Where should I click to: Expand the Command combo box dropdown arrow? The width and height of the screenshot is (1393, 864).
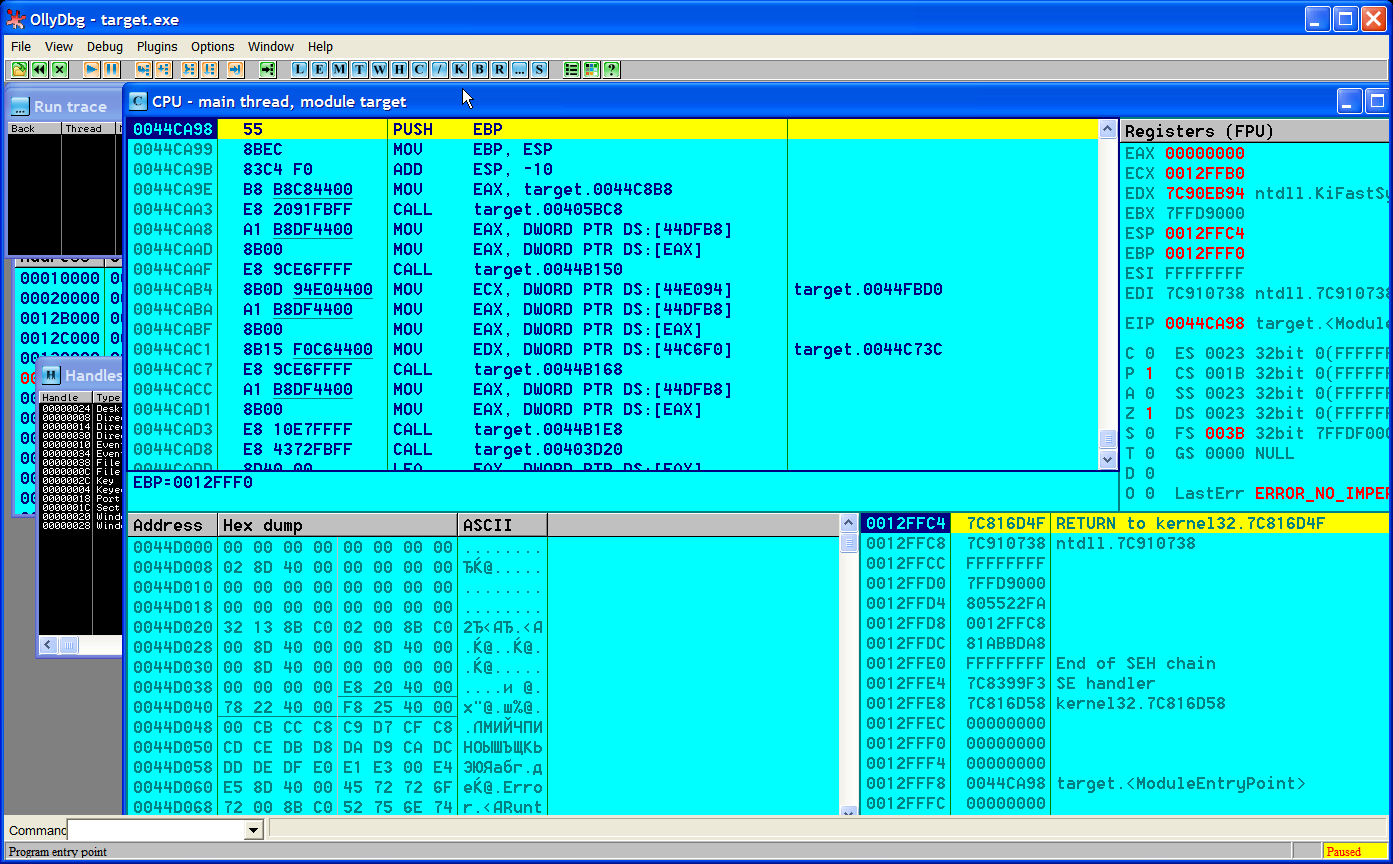[253, 830]
